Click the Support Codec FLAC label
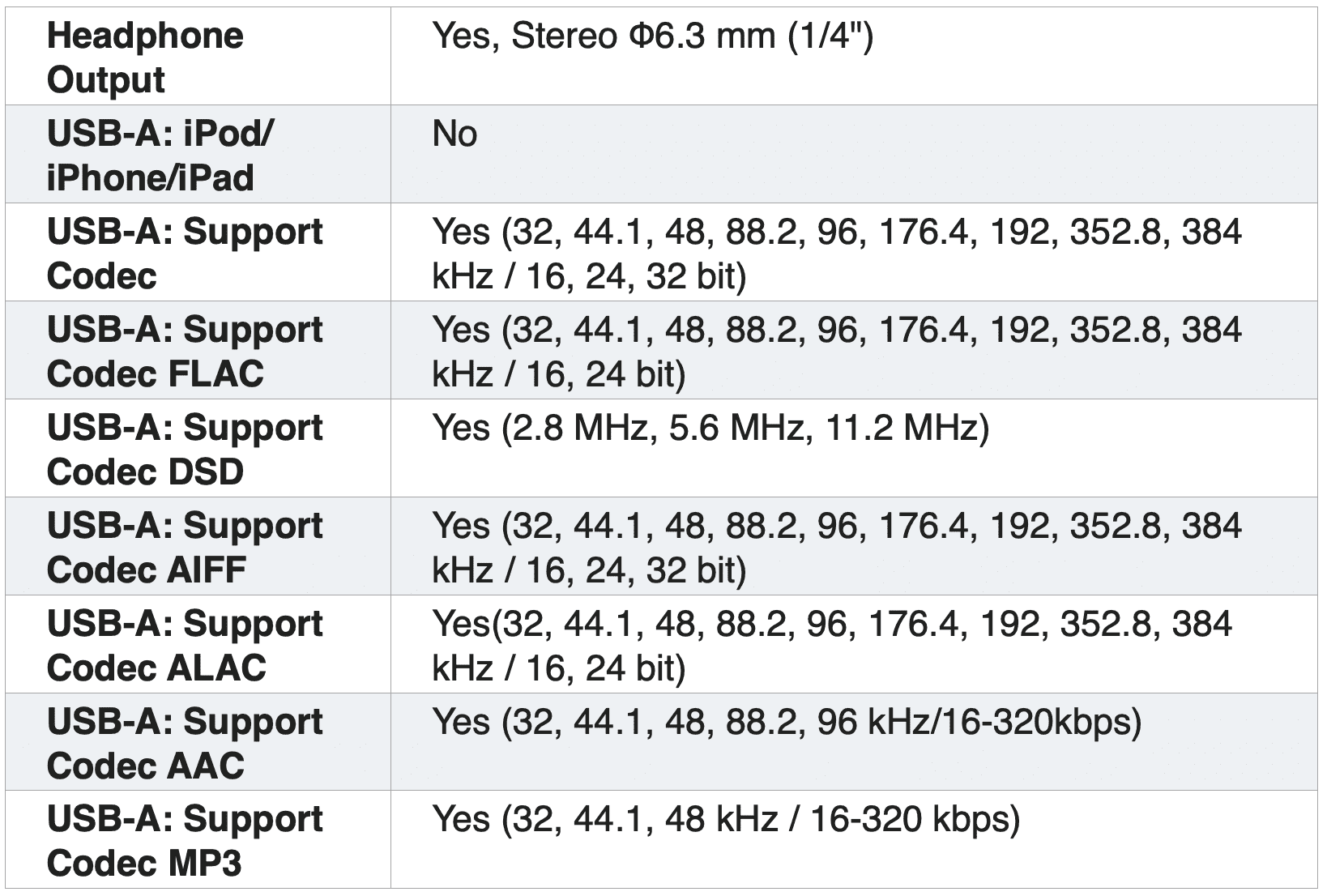Viewport: 1327px width, 896px height. [185, 352]
